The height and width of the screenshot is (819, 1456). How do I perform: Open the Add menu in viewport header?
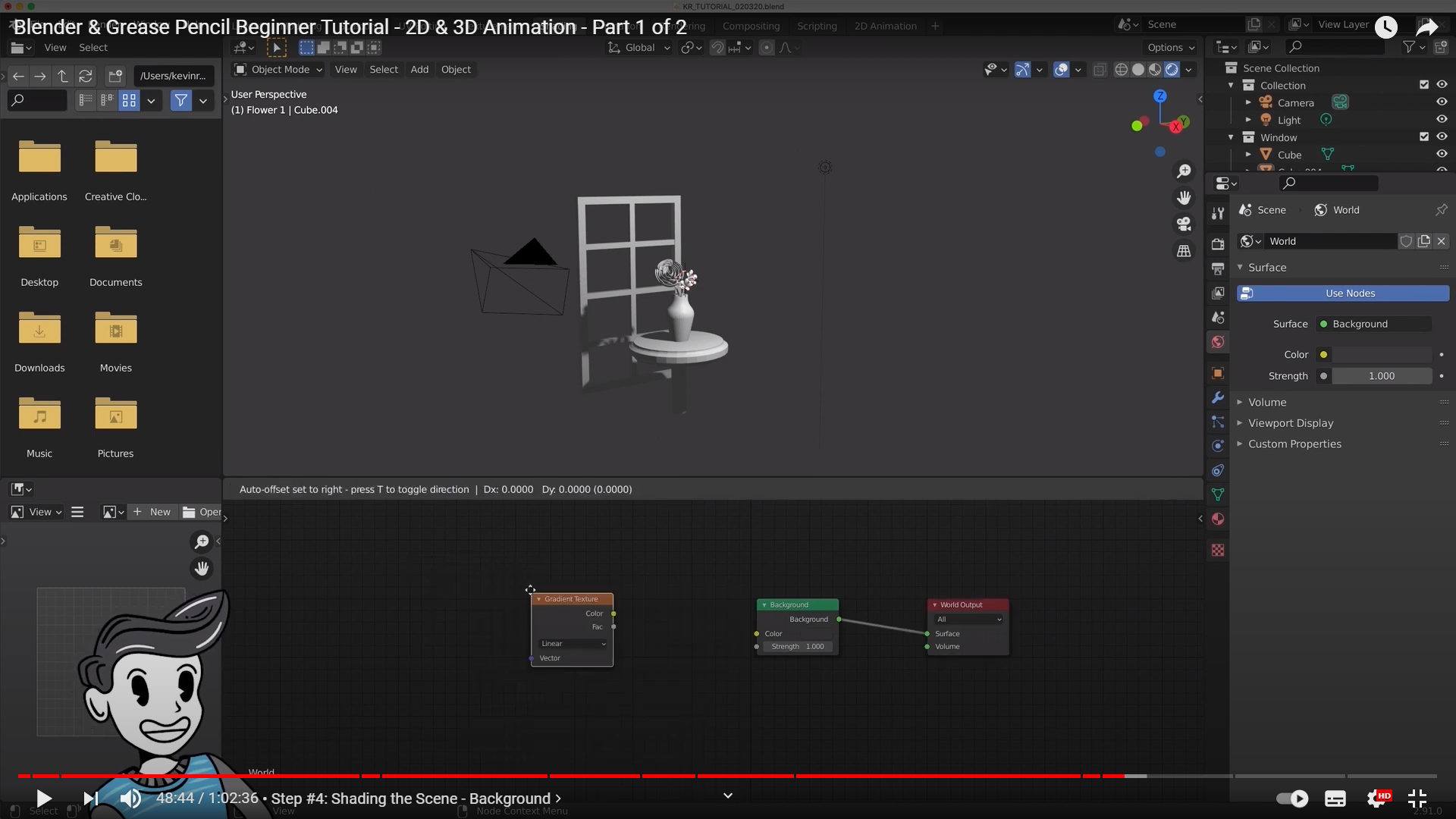419,70
